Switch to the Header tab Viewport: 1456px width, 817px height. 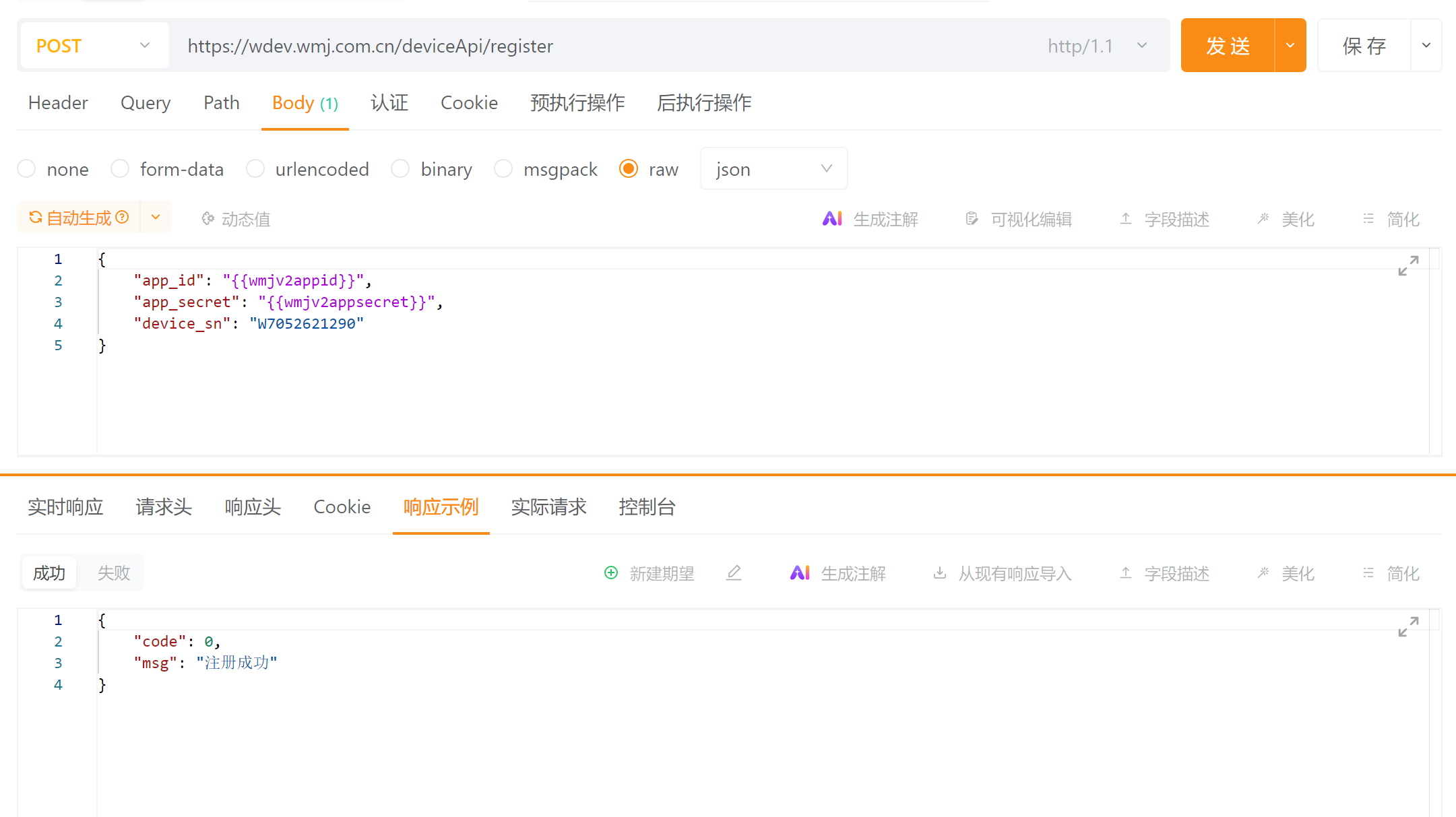click(58, 103)
